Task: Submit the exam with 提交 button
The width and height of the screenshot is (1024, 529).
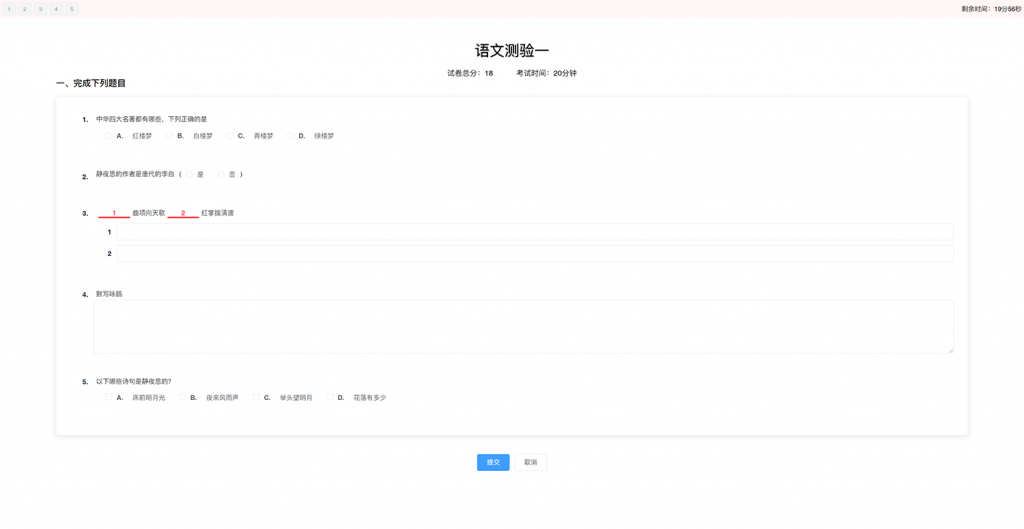Action: click(x=493, y=462)
